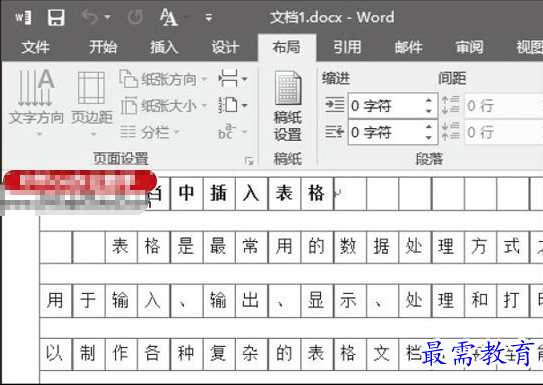
Task: Open the 文件 tab
Action: [x=35, y=47]
